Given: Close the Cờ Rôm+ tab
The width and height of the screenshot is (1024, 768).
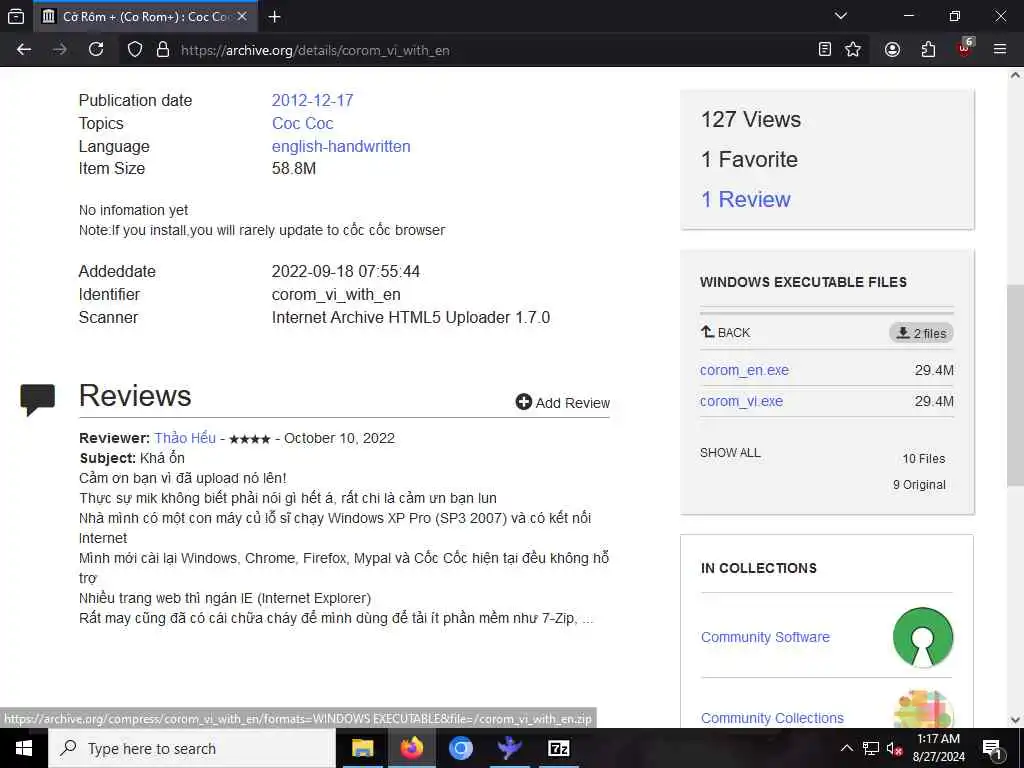Looking at the screenshot, I should click(242, 16).
